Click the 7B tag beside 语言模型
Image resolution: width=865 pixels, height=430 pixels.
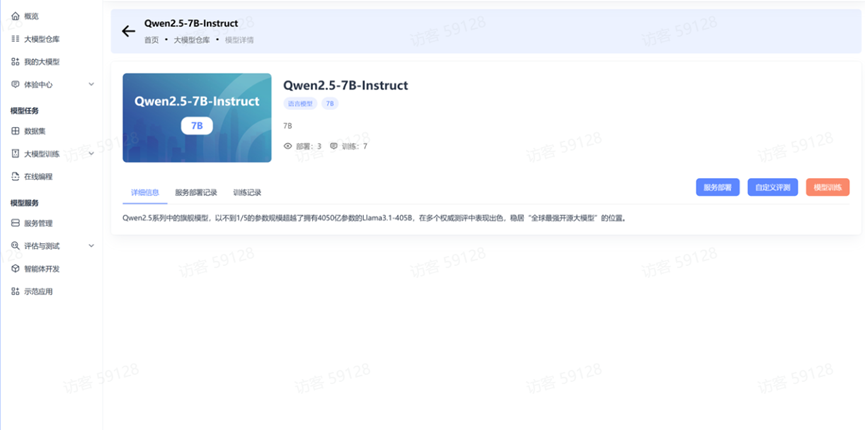coord(330,103)
